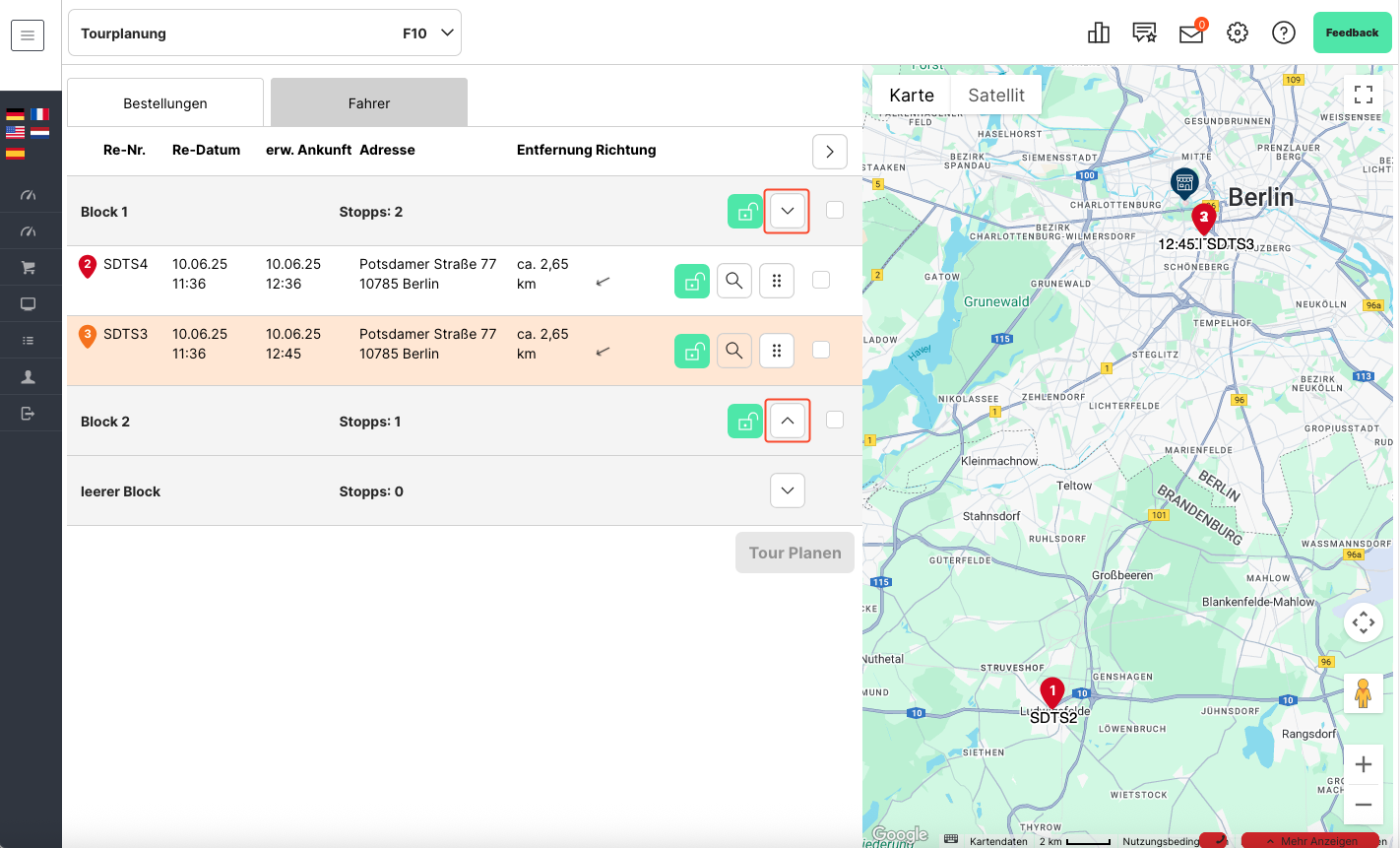
Task: Open the monitor icon in sidebar
Action: pyautogui.click(x=29, y=304)
